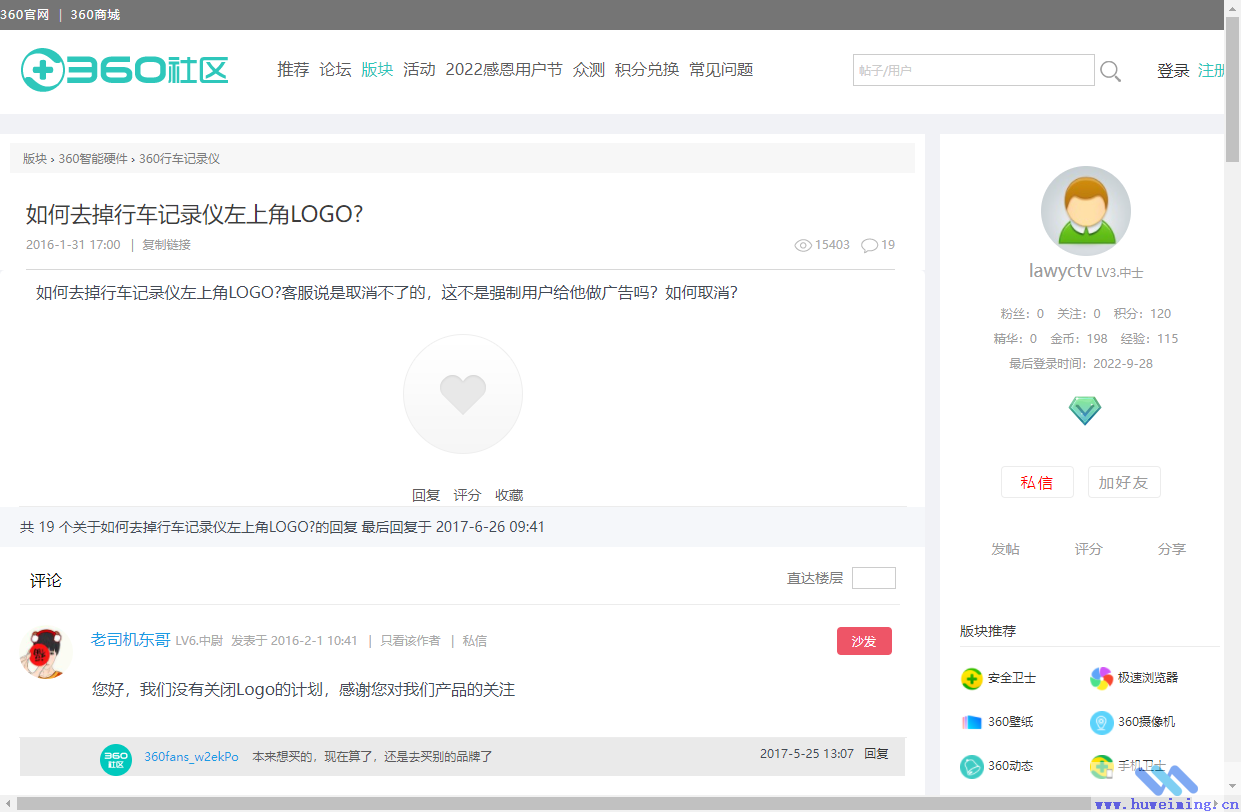Click 只看该作者 on first comment

410,641
